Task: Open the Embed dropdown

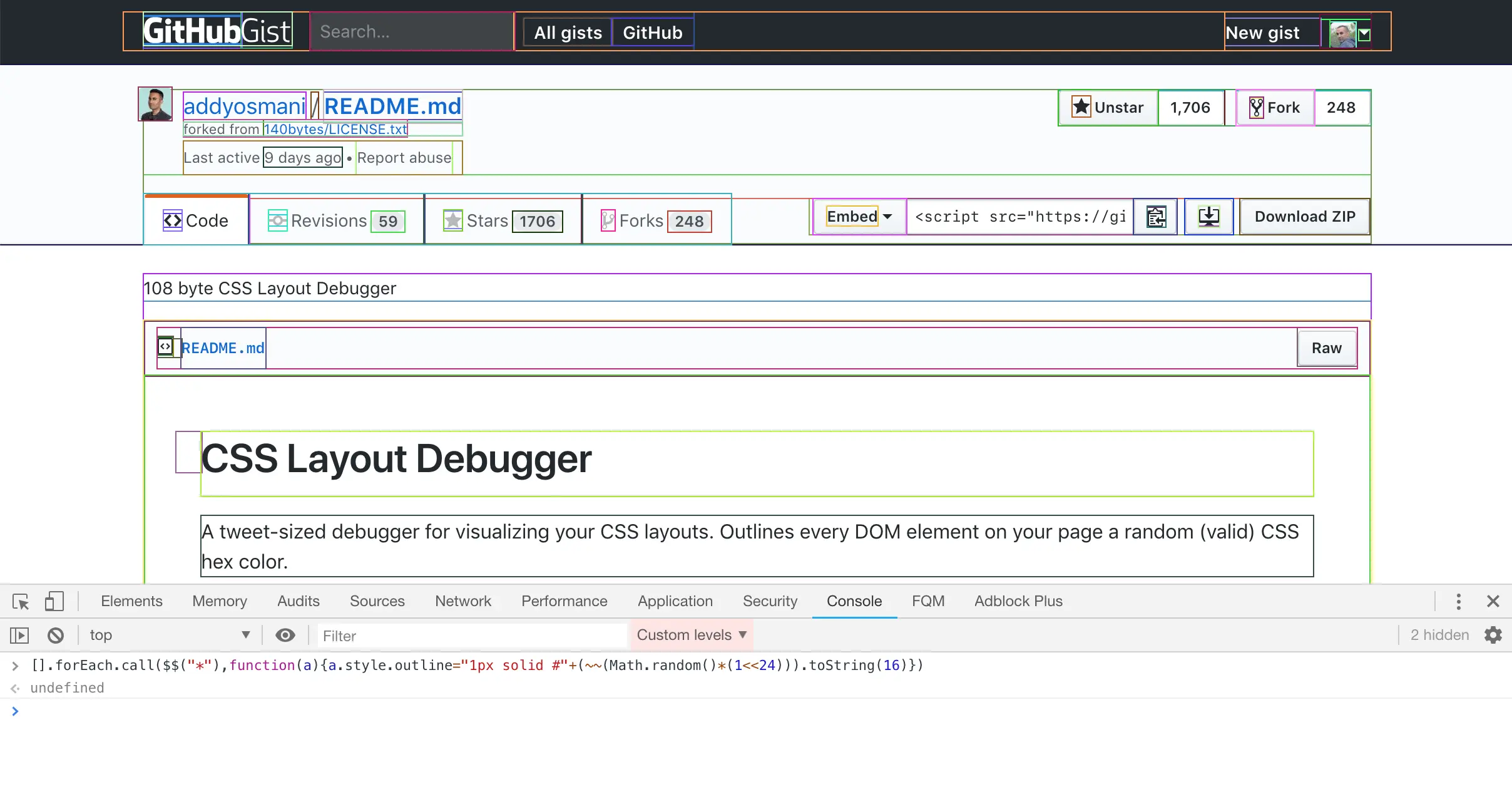Action: pyautogui.click(x=859, y=217)
